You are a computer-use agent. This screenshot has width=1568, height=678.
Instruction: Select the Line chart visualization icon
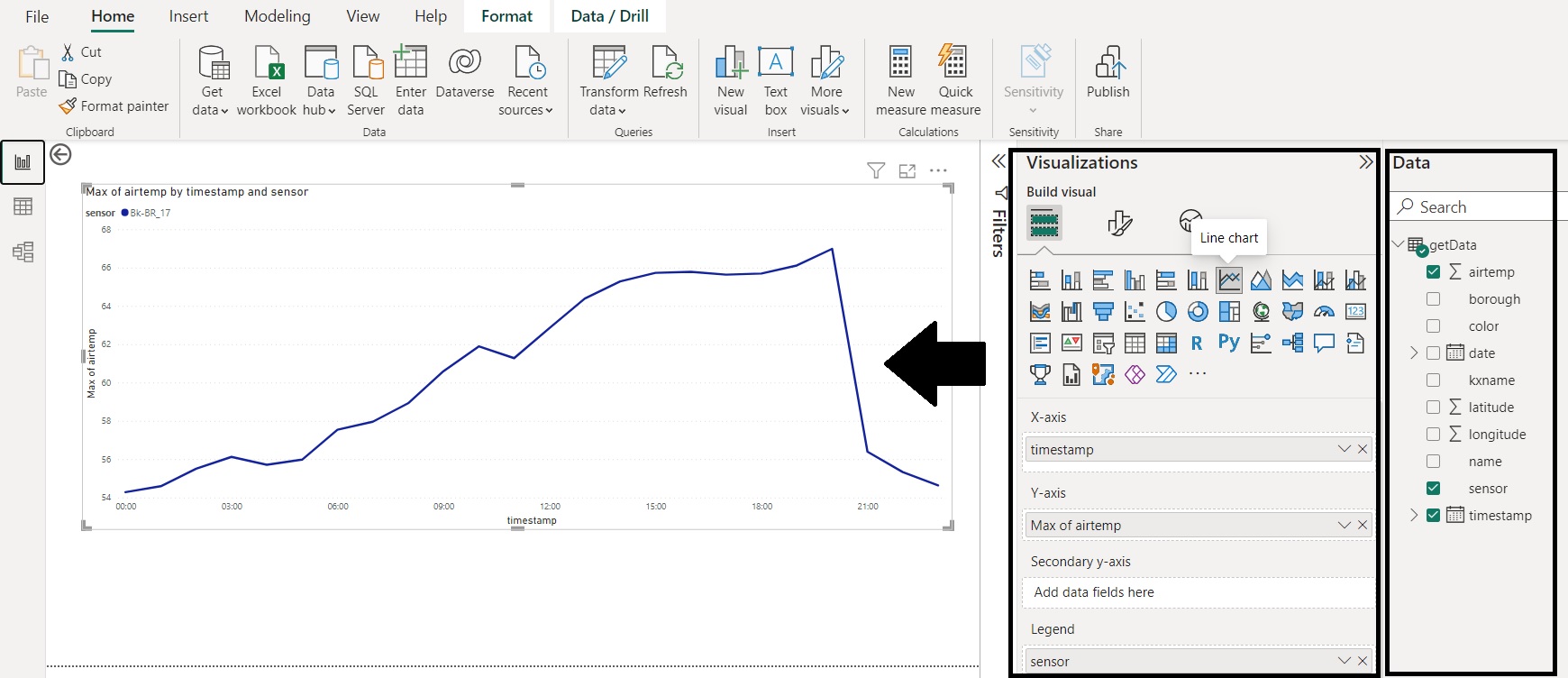1229,280
